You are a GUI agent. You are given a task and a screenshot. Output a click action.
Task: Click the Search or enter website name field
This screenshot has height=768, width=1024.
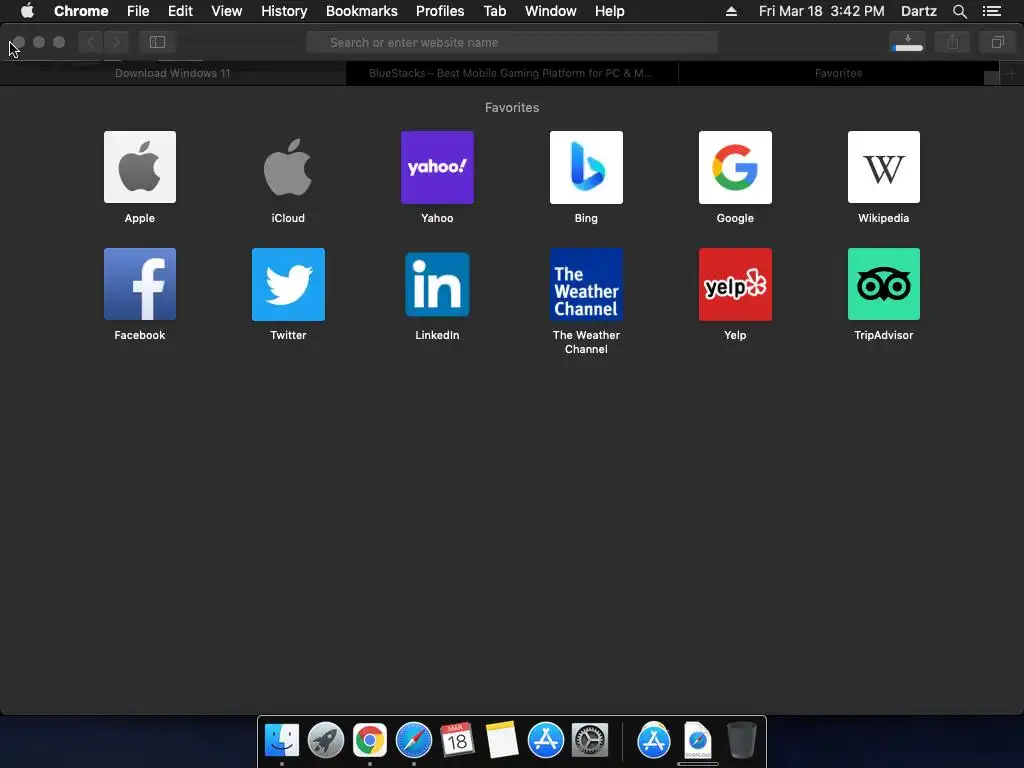[x=512, y=42]
